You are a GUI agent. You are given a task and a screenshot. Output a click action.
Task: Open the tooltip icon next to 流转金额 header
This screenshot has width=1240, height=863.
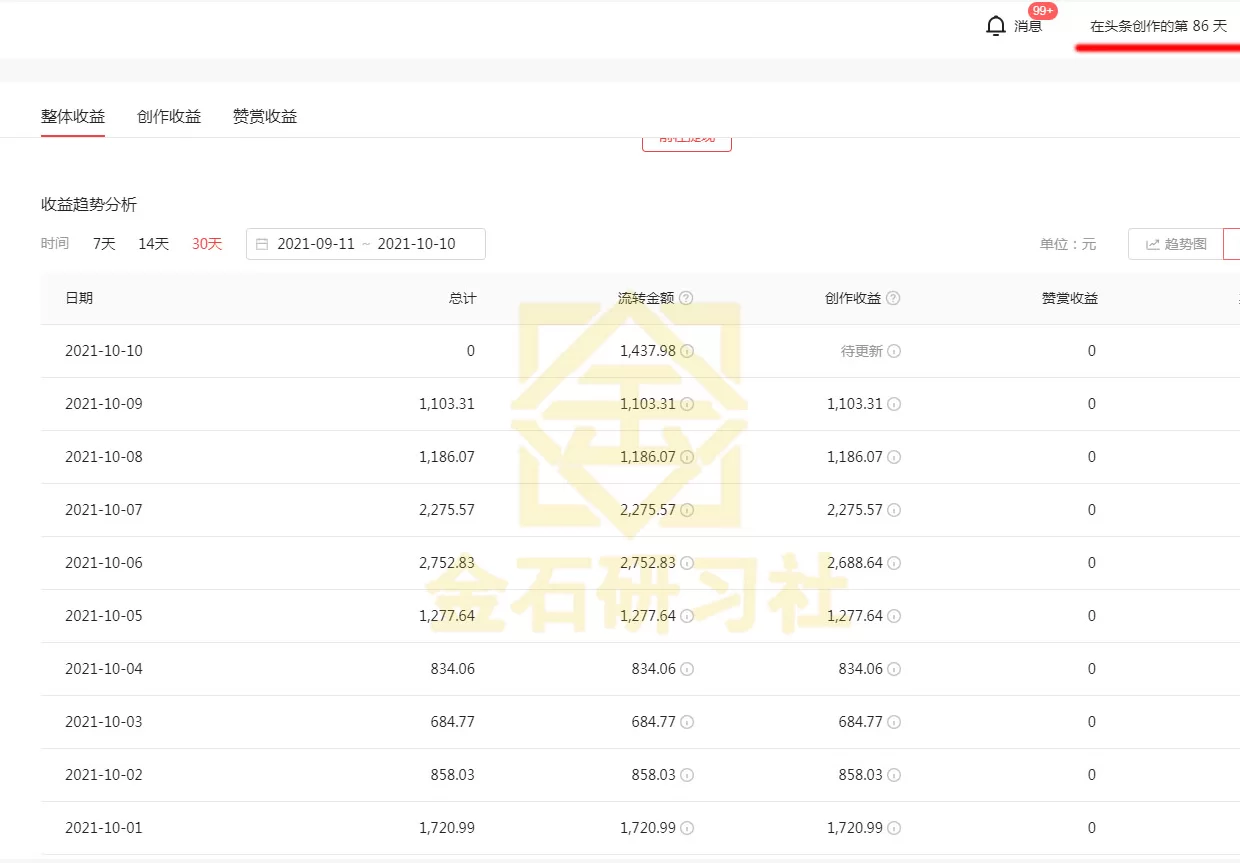click(684, 297)
